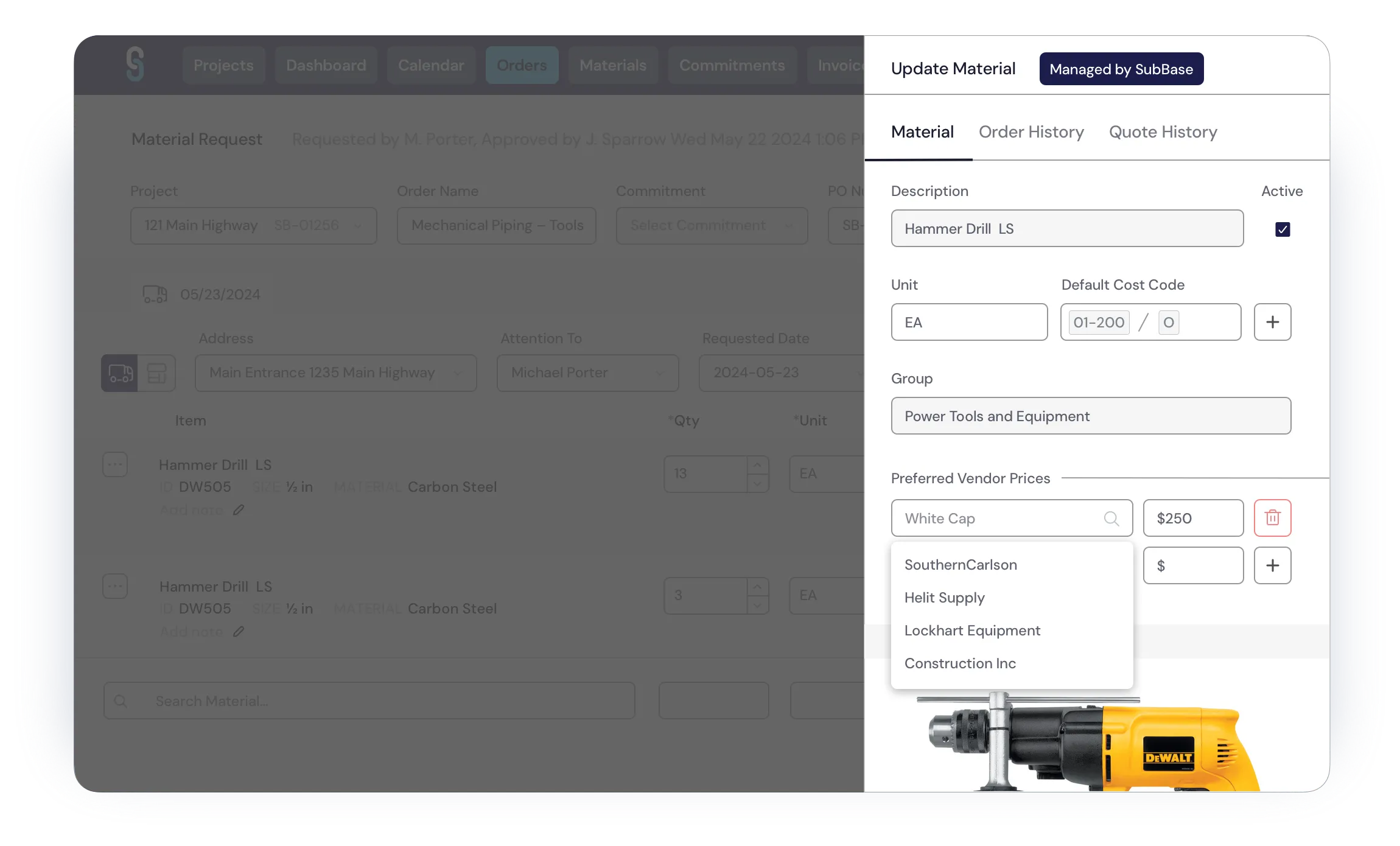Click the Order Name field Mechanical Piping – Tools
The height and width of the screenshot is (846, 1400).
(496, 226)
